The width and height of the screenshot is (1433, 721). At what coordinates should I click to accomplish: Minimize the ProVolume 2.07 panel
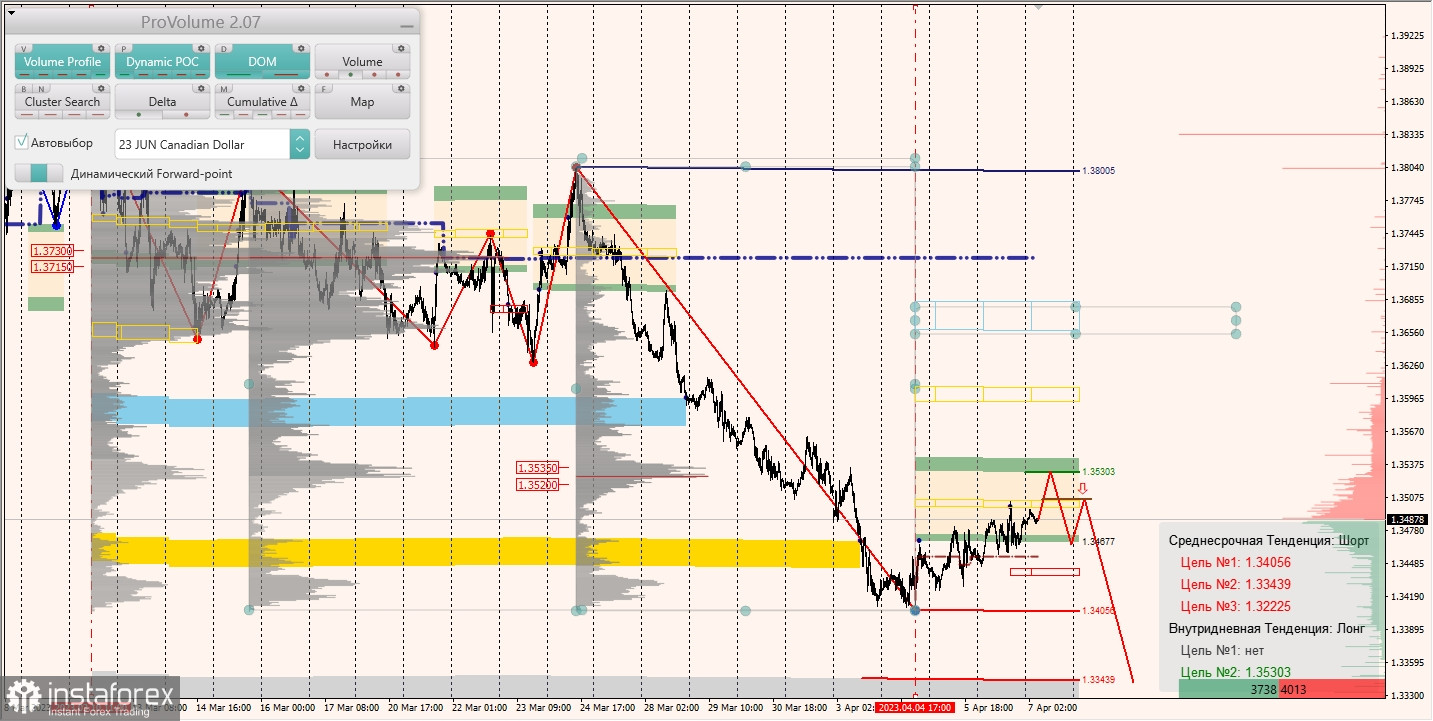pyautogui.click(x=405, y=25)
